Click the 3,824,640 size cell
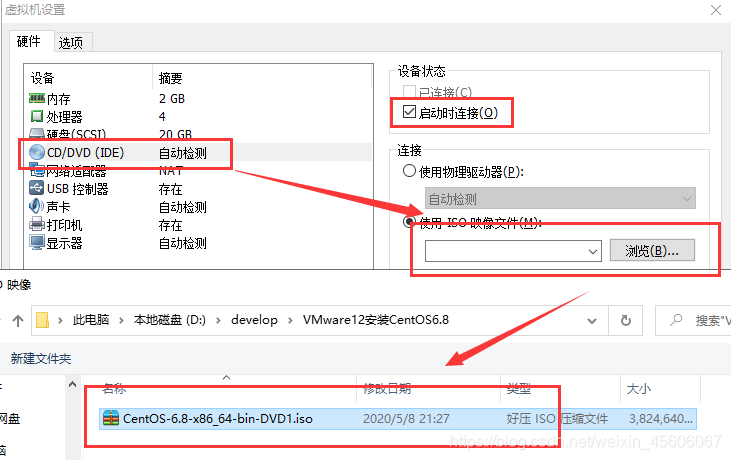The width and height of the screenshot is (731, 460). coord(661,418)
